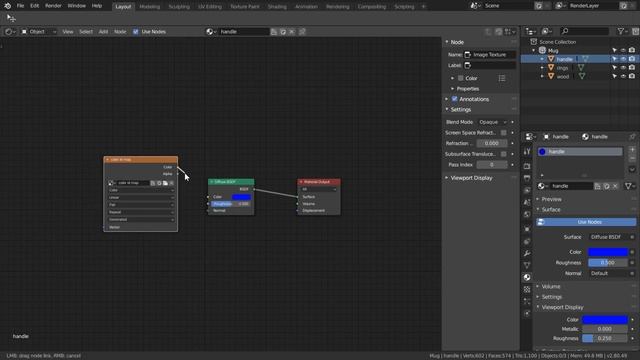Hide the handle object with eye icon

coord(623,59)
